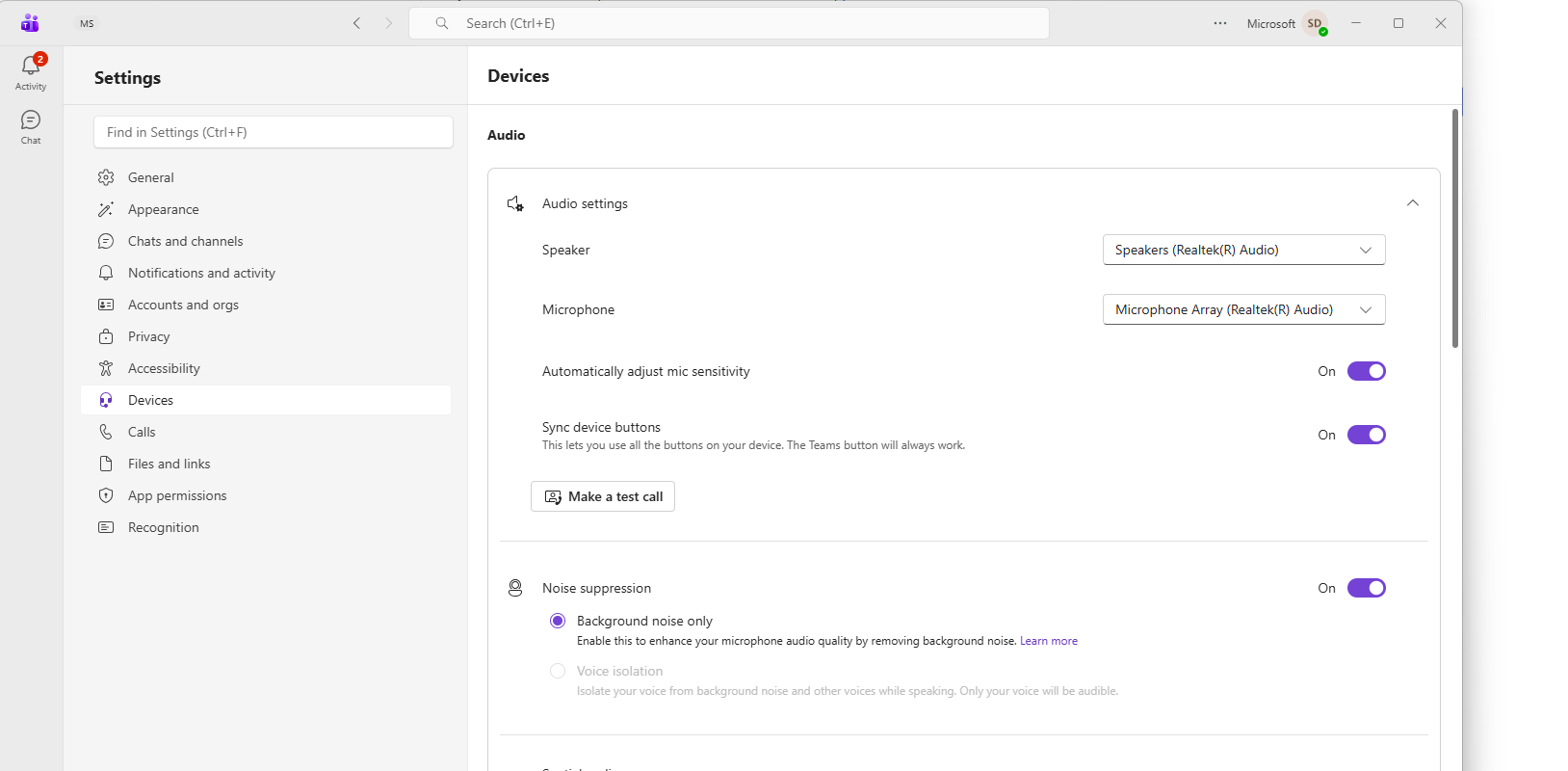Image resolution: width=1568 pixels, height=771 pixels.
Task: Collapse the Audio settings section
Action: [x=1412, y=203]
